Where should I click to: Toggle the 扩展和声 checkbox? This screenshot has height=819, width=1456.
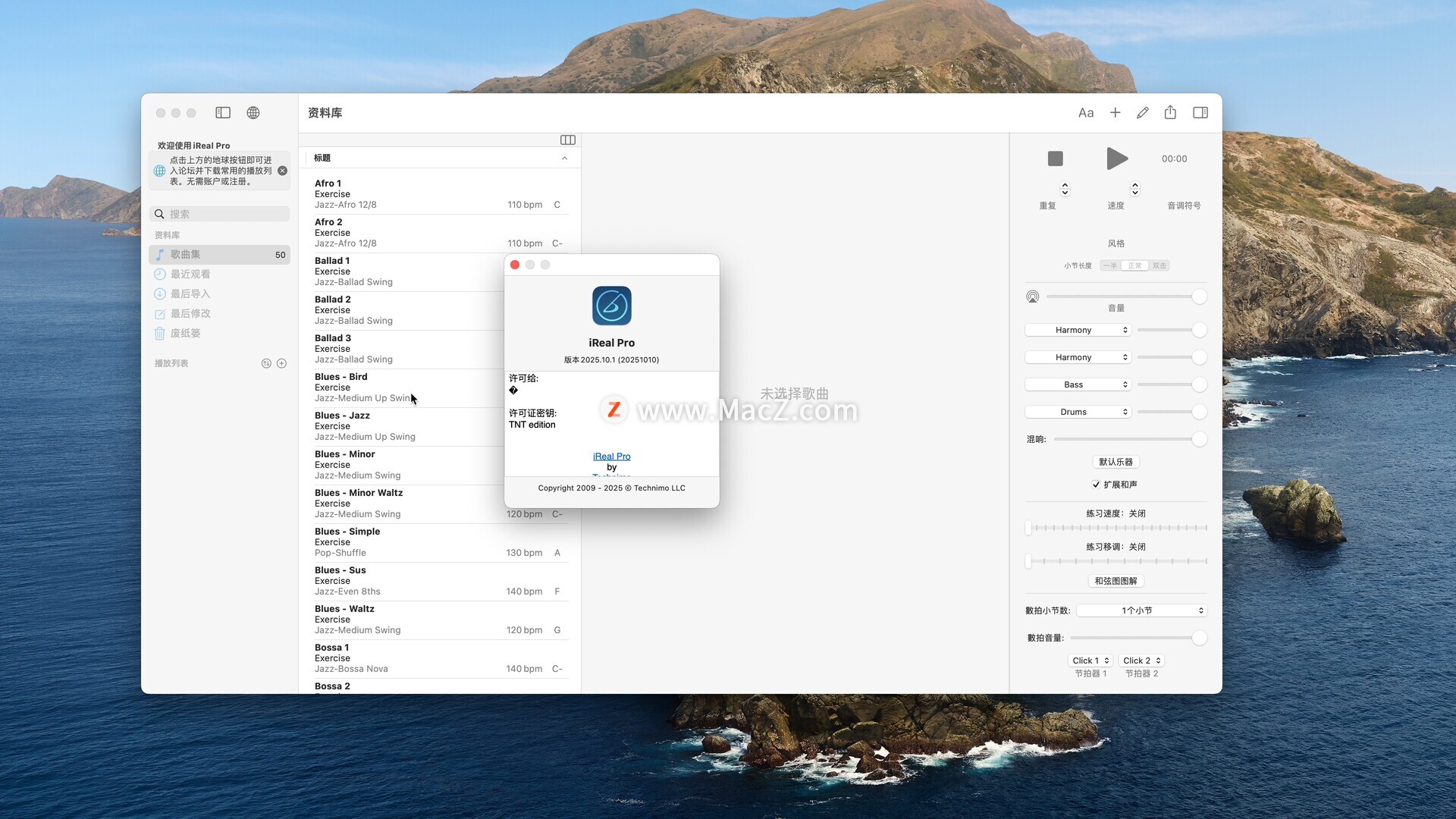pos(1096,485)
